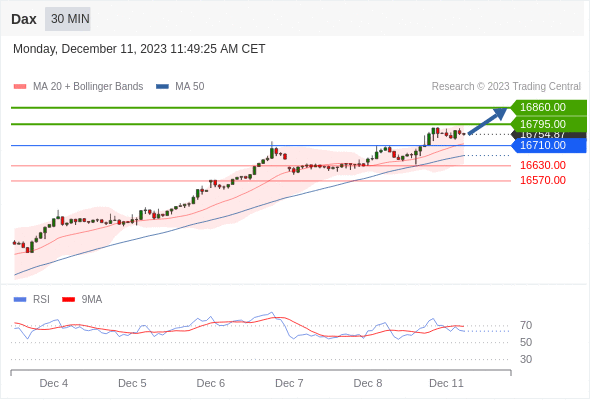Click the Dax instrument title
590x400 pixels.
24,19
